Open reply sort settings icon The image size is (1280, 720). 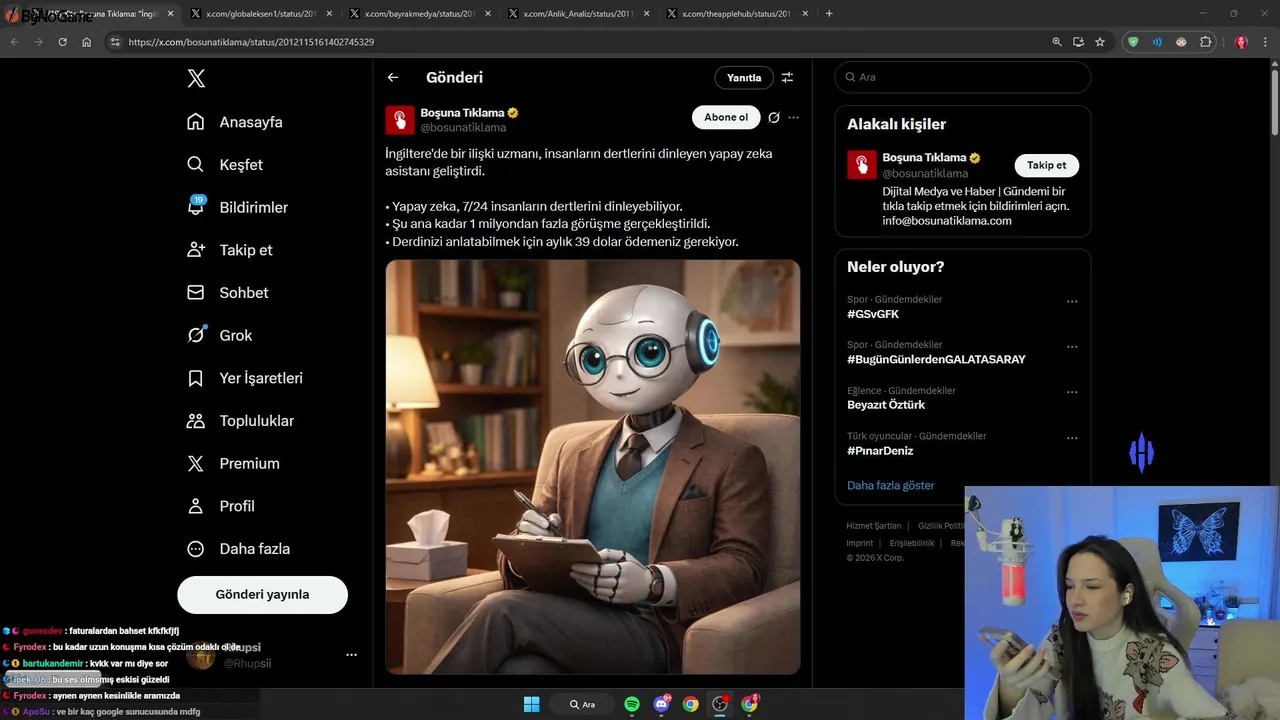point(787,77)
